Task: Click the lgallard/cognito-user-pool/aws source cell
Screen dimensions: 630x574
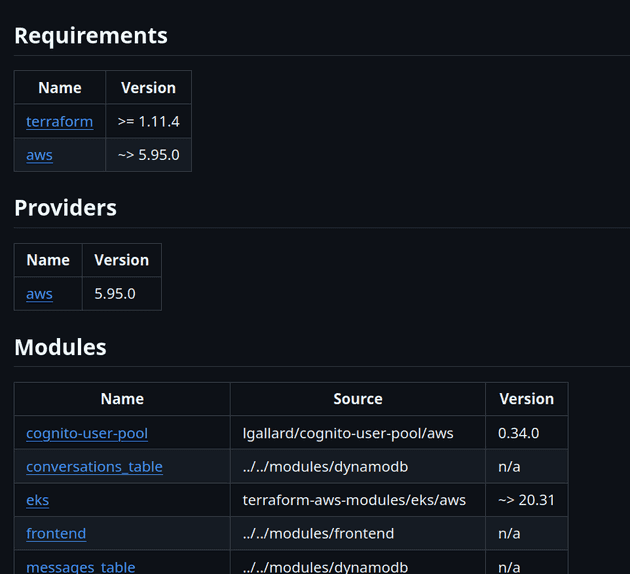Action: pyautogui.click(x=348, y=433)
